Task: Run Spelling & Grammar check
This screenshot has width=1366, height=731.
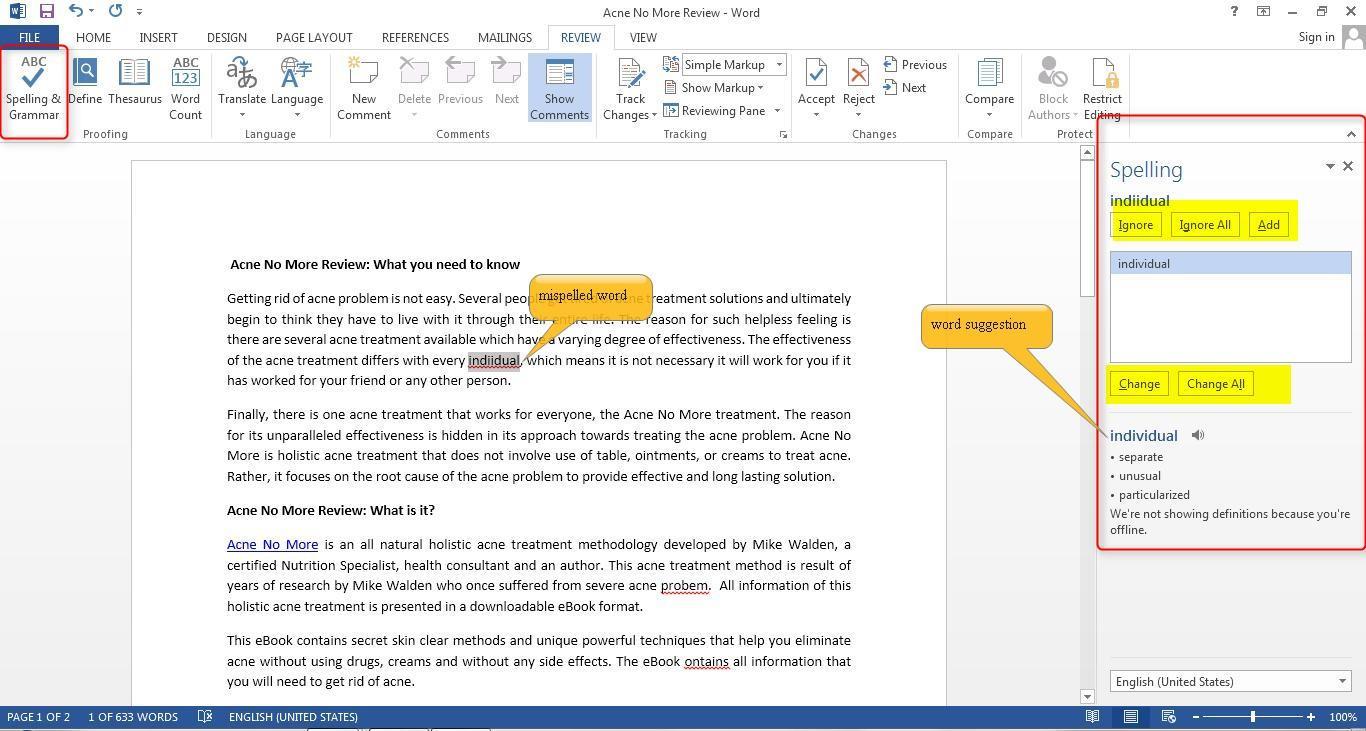Action: (33, 88)
